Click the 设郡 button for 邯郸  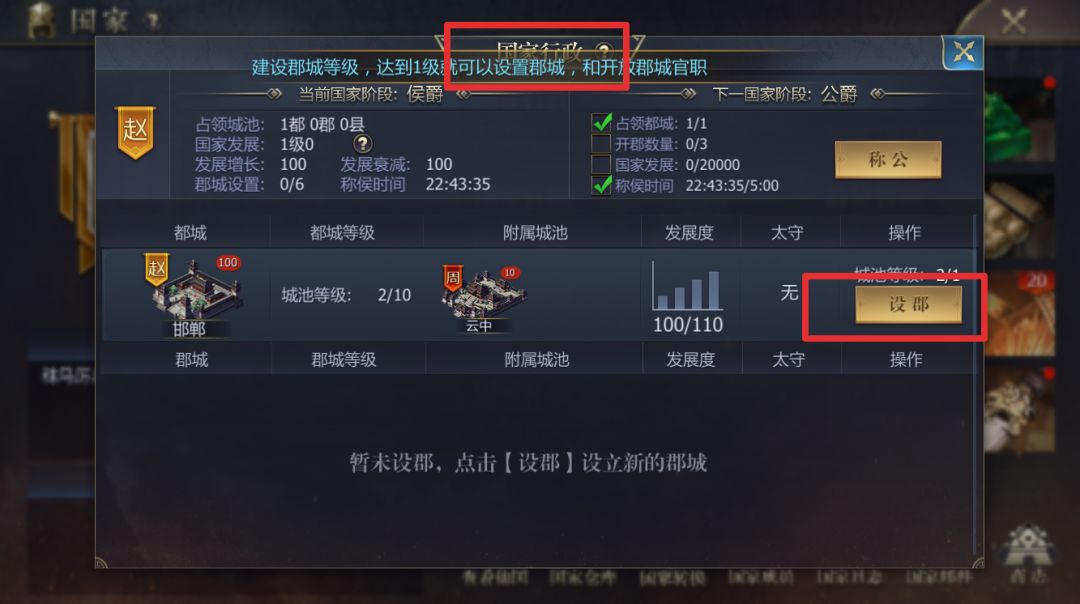pyautogui.click(x=908, y=304)
